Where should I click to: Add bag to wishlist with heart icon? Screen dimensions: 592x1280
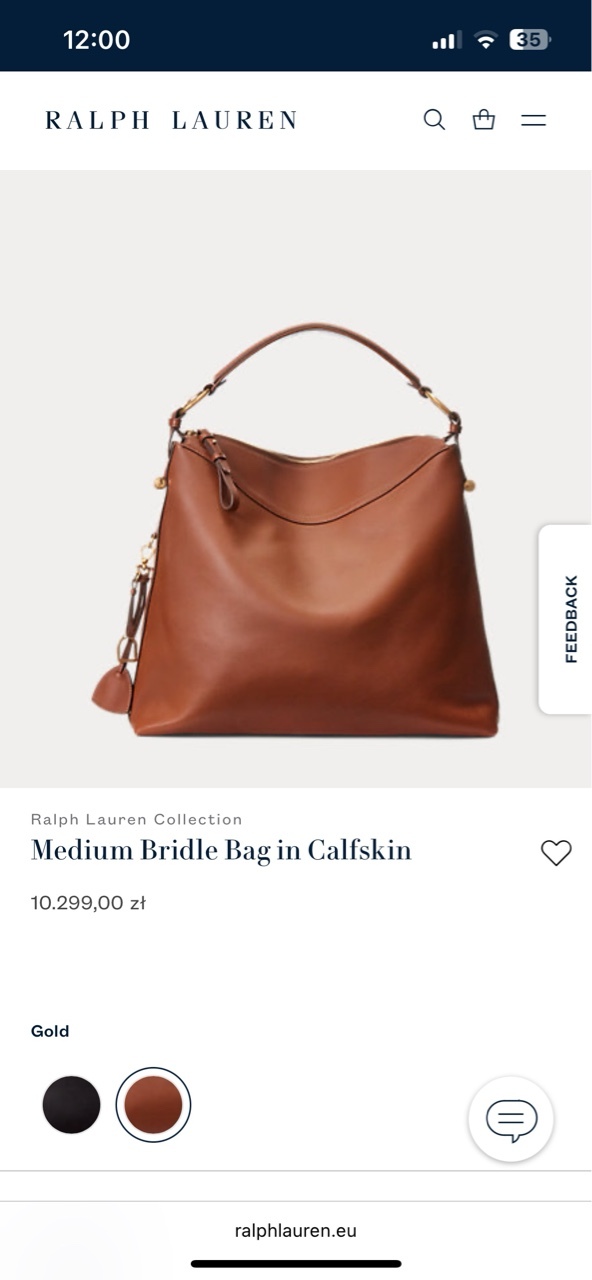pos(556,852)
